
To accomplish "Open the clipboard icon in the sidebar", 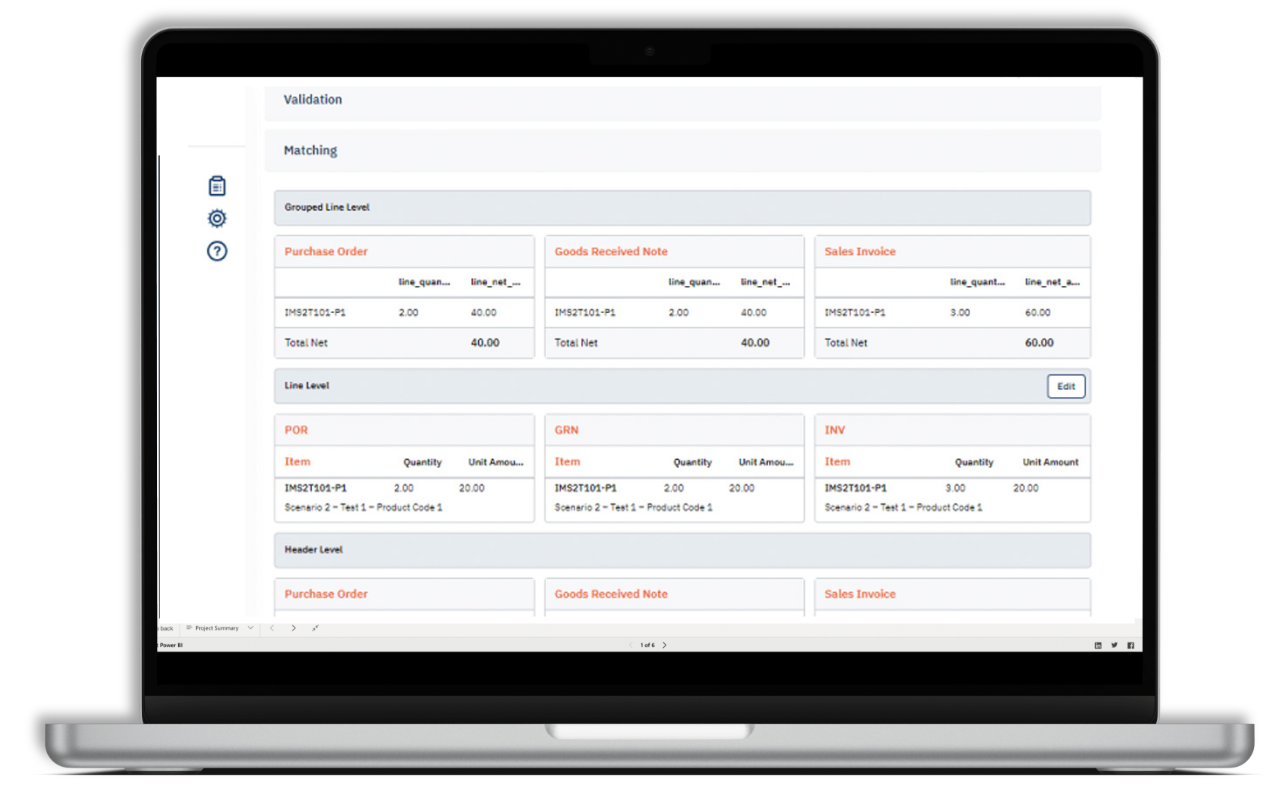I will pyautogui.click(x=216, y=185).
